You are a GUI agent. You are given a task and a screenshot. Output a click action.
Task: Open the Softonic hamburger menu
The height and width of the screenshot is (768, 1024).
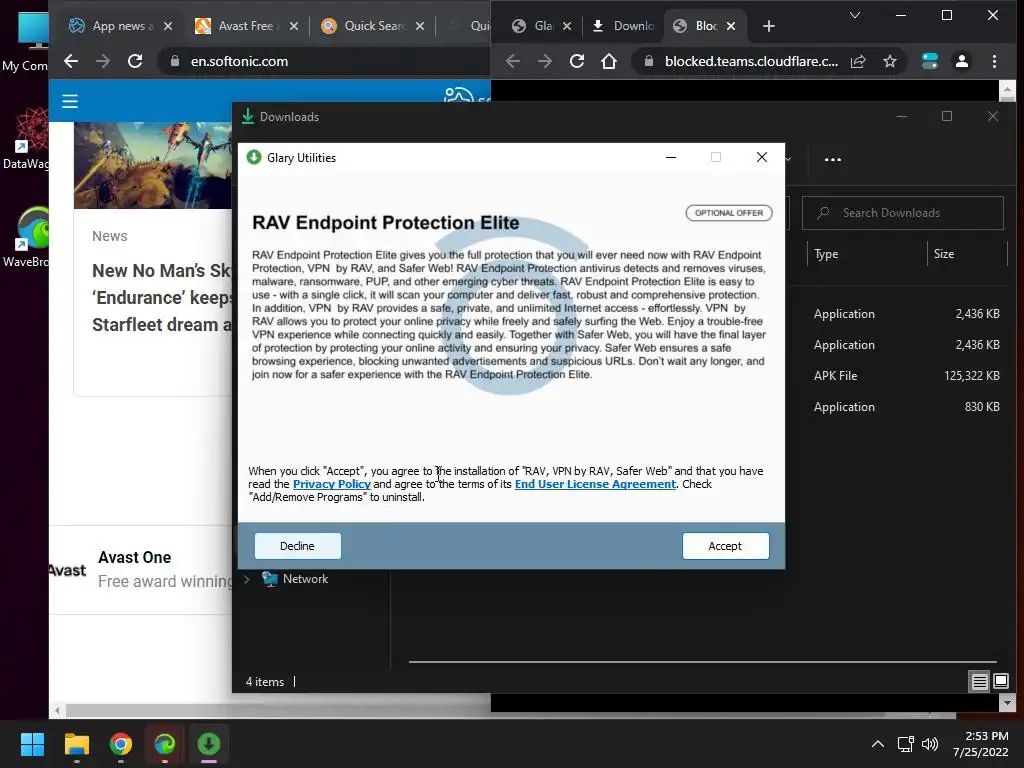pos(70,101)
